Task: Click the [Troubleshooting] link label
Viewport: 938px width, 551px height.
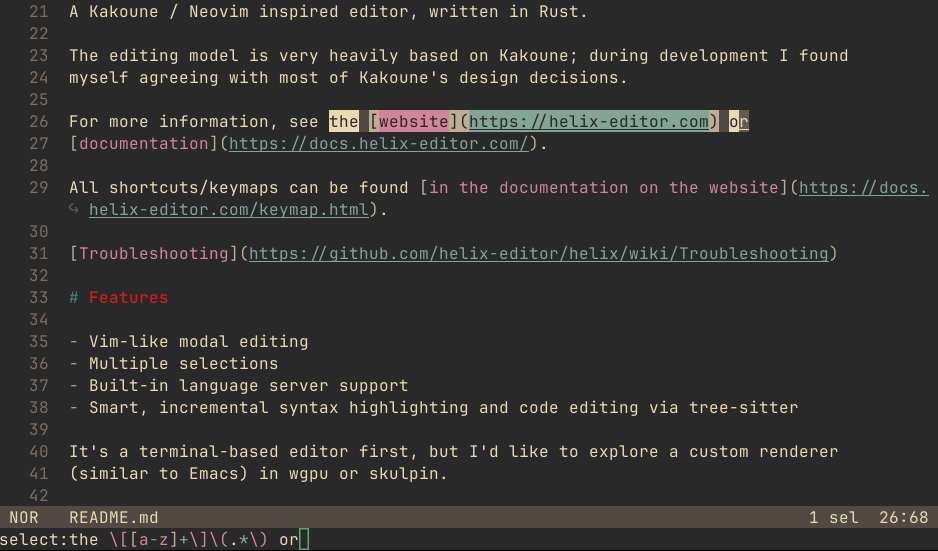Action: [x=154, y=254]
